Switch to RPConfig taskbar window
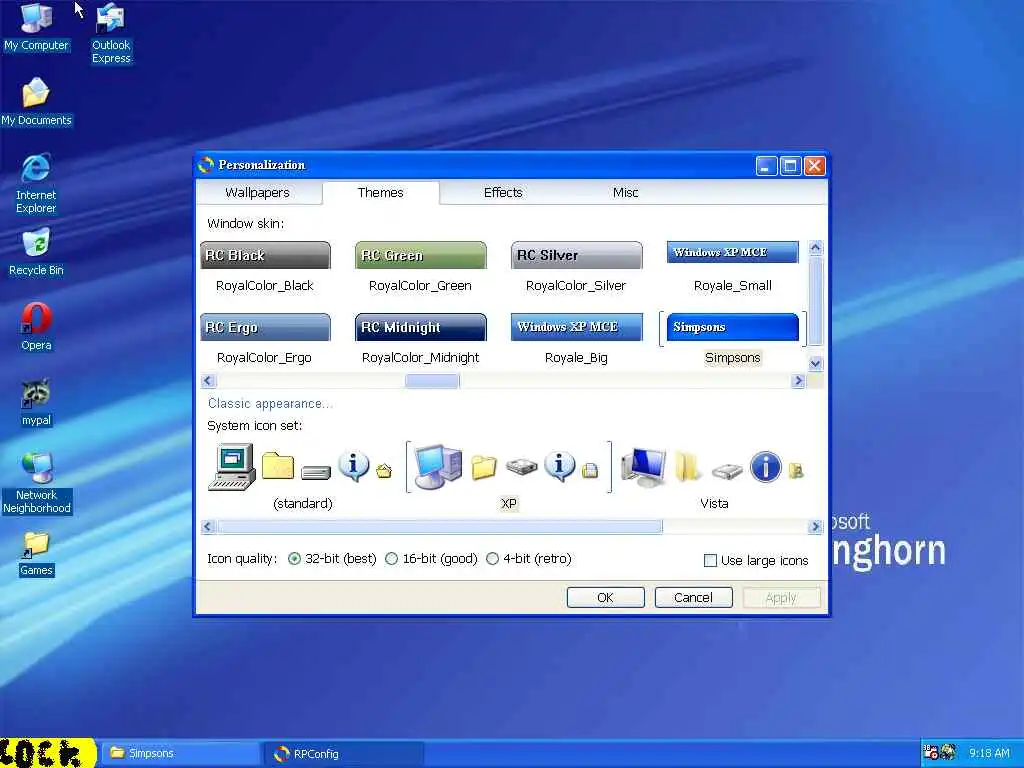1024x768 pixels. 344,754
